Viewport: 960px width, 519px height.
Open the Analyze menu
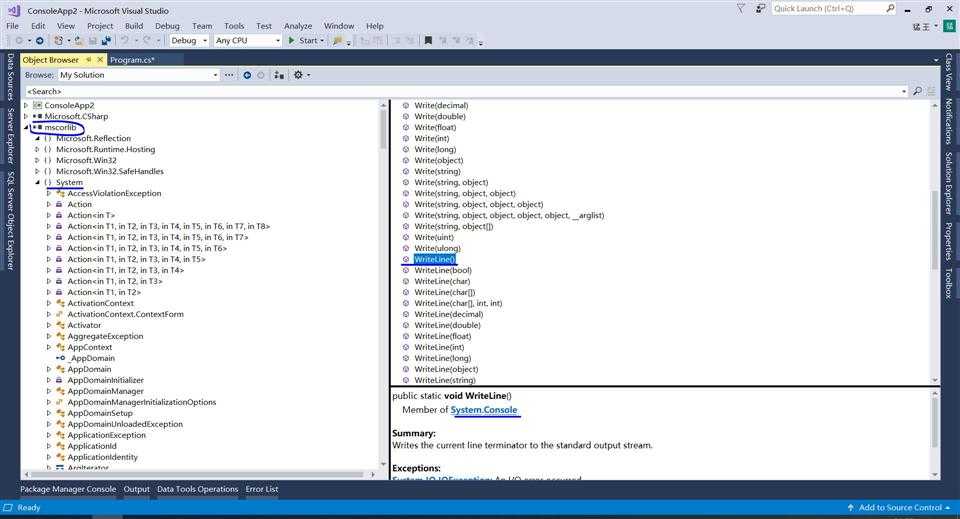(x=298, y=26)
